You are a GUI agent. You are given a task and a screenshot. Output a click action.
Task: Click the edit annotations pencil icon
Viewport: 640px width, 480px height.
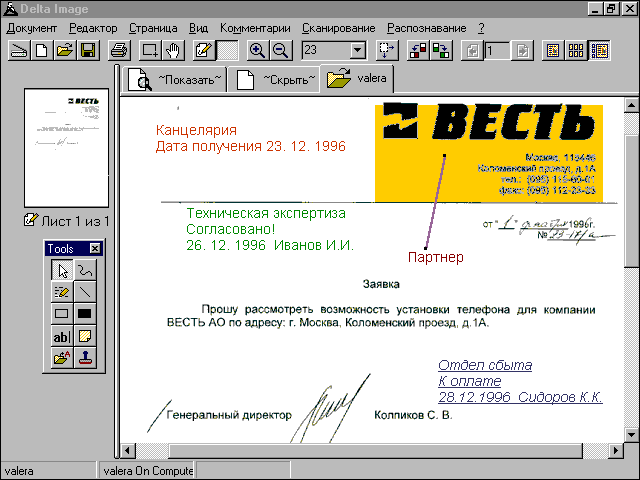(x=204, y=51)
